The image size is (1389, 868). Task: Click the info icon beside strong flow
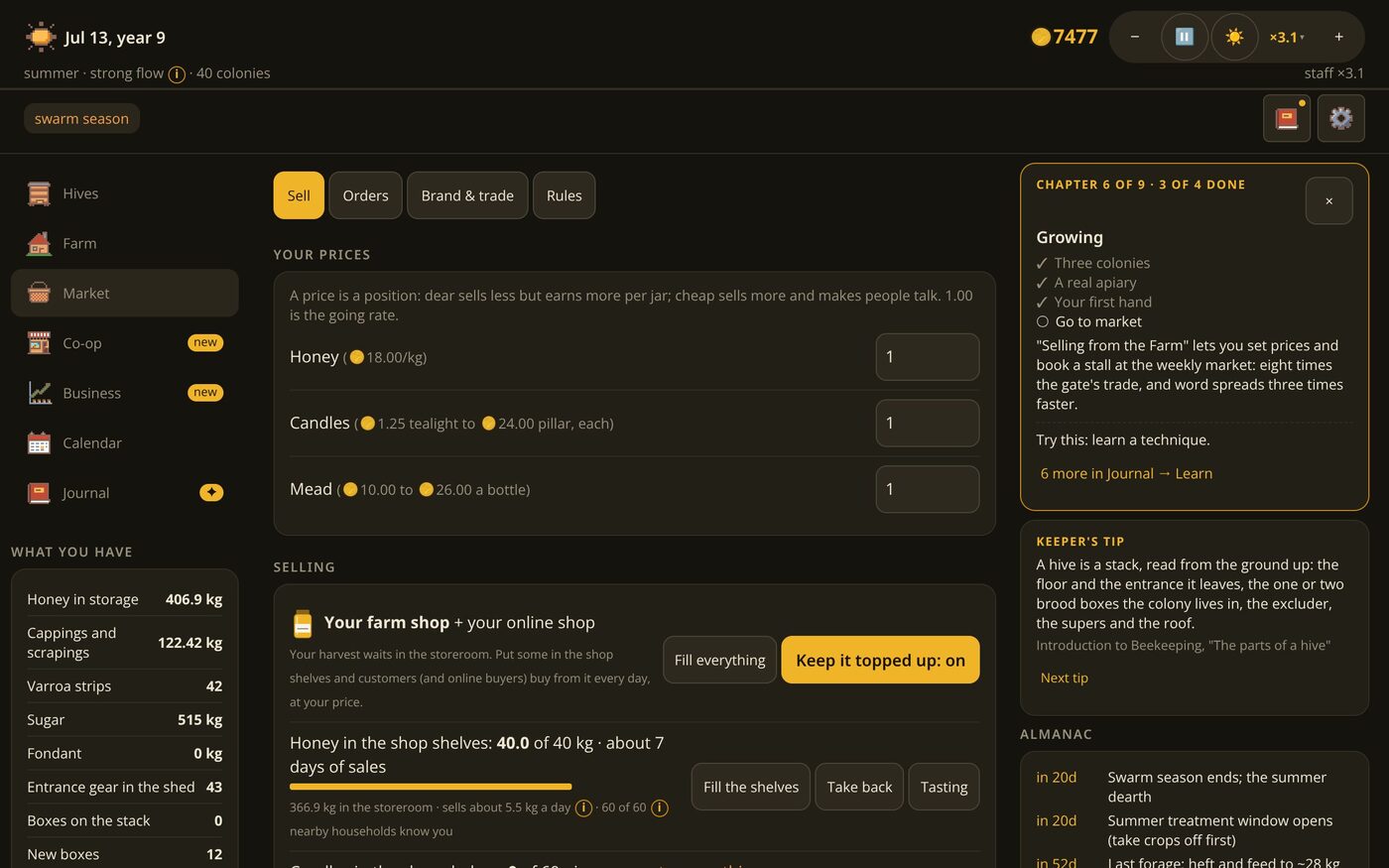[177, 74]
